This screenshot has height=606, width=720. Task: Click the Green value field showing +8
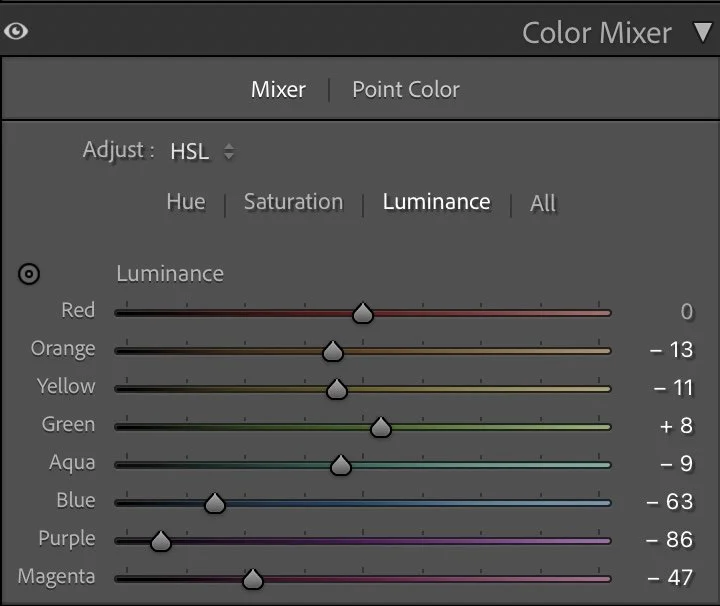pos(676,426)
